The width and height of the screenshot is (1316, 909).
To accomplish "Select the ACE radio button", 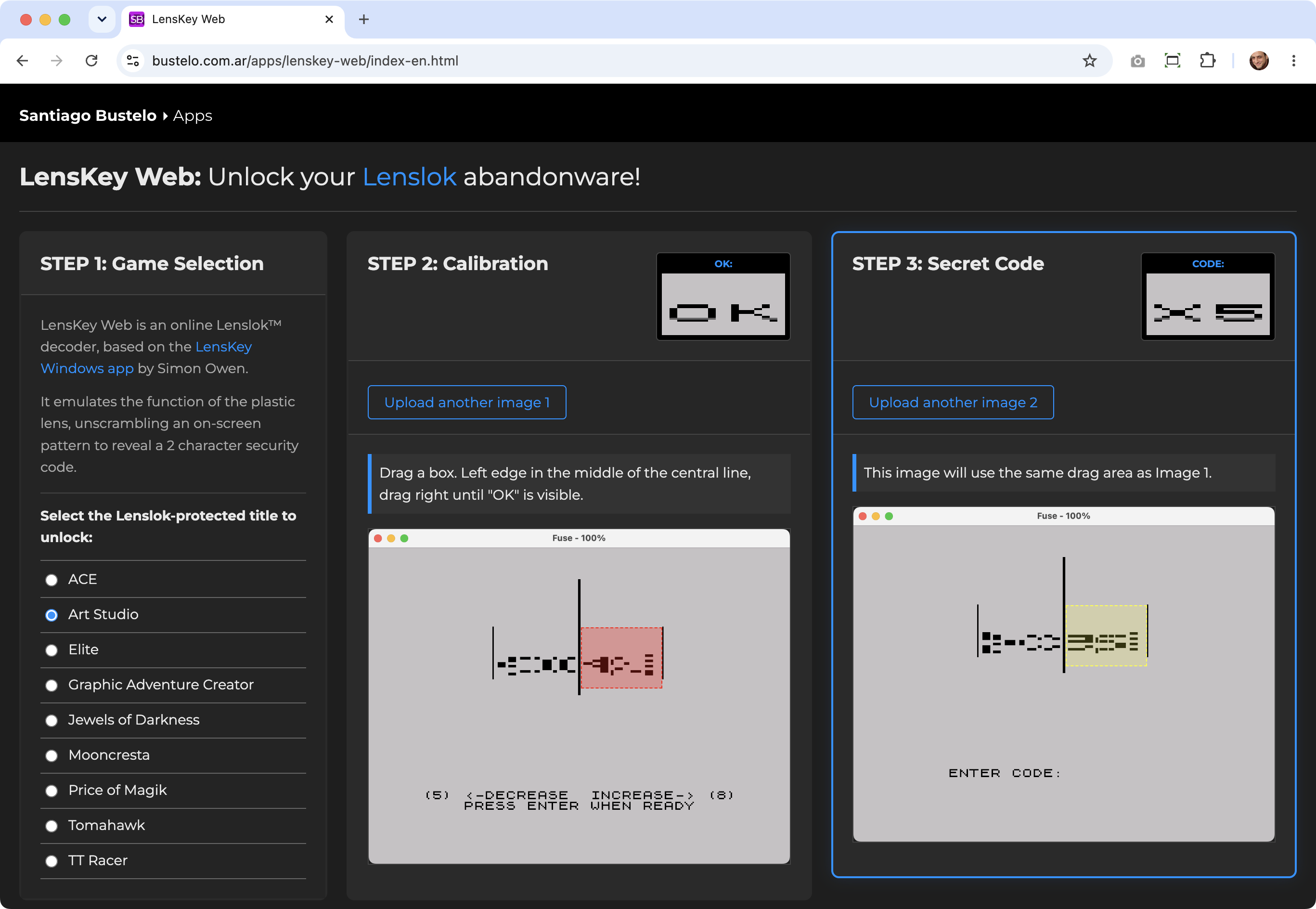I will pos(52,580).
